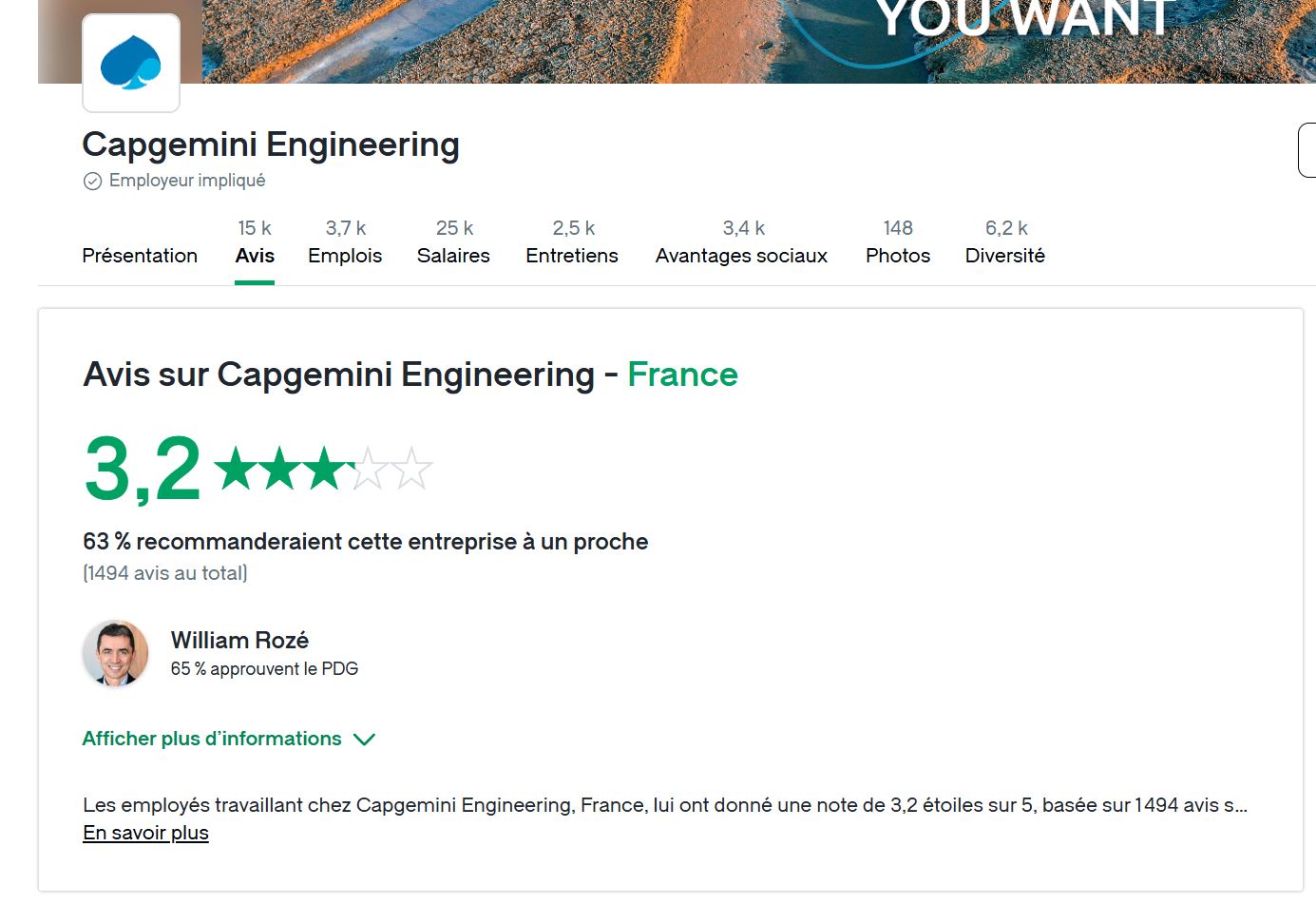Click the En savoir plus link

coord(145,833)
